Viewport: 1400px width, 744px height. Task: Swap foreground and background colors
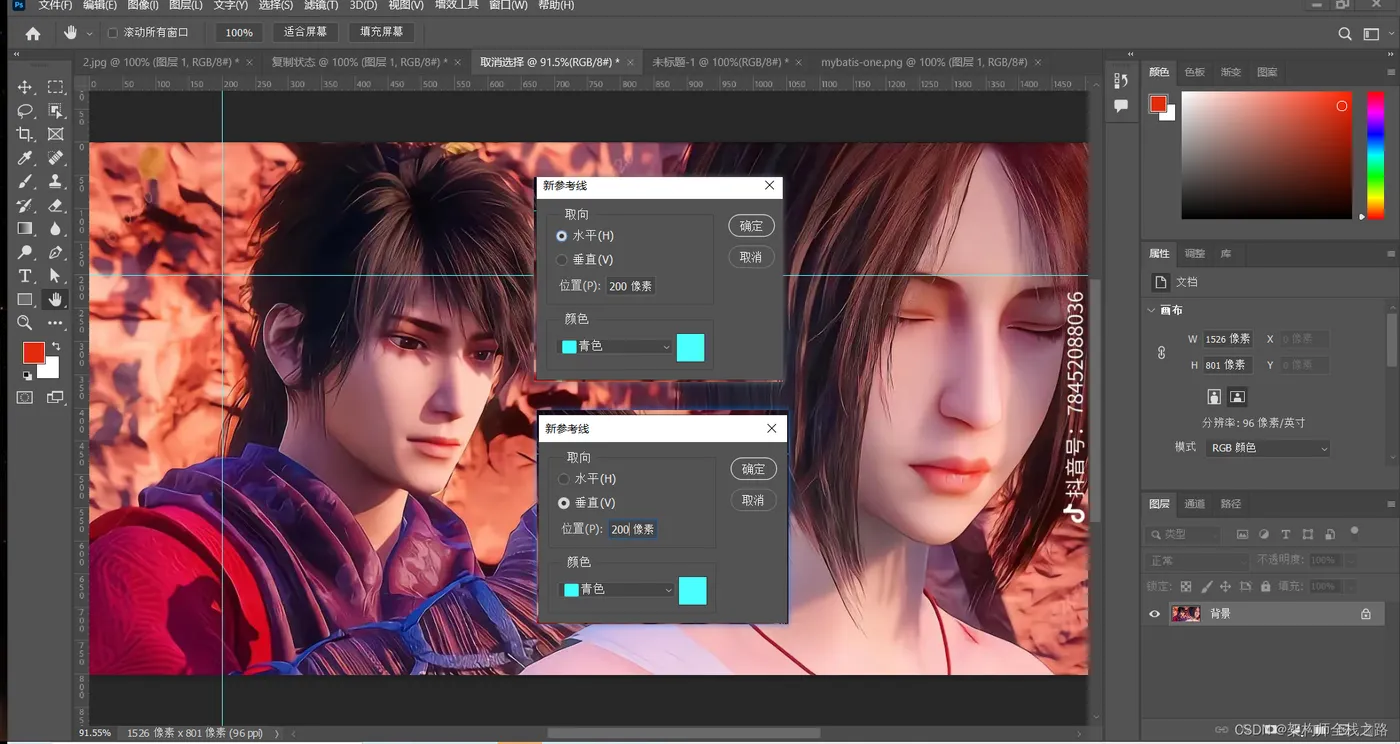click(x=56, y=346)
